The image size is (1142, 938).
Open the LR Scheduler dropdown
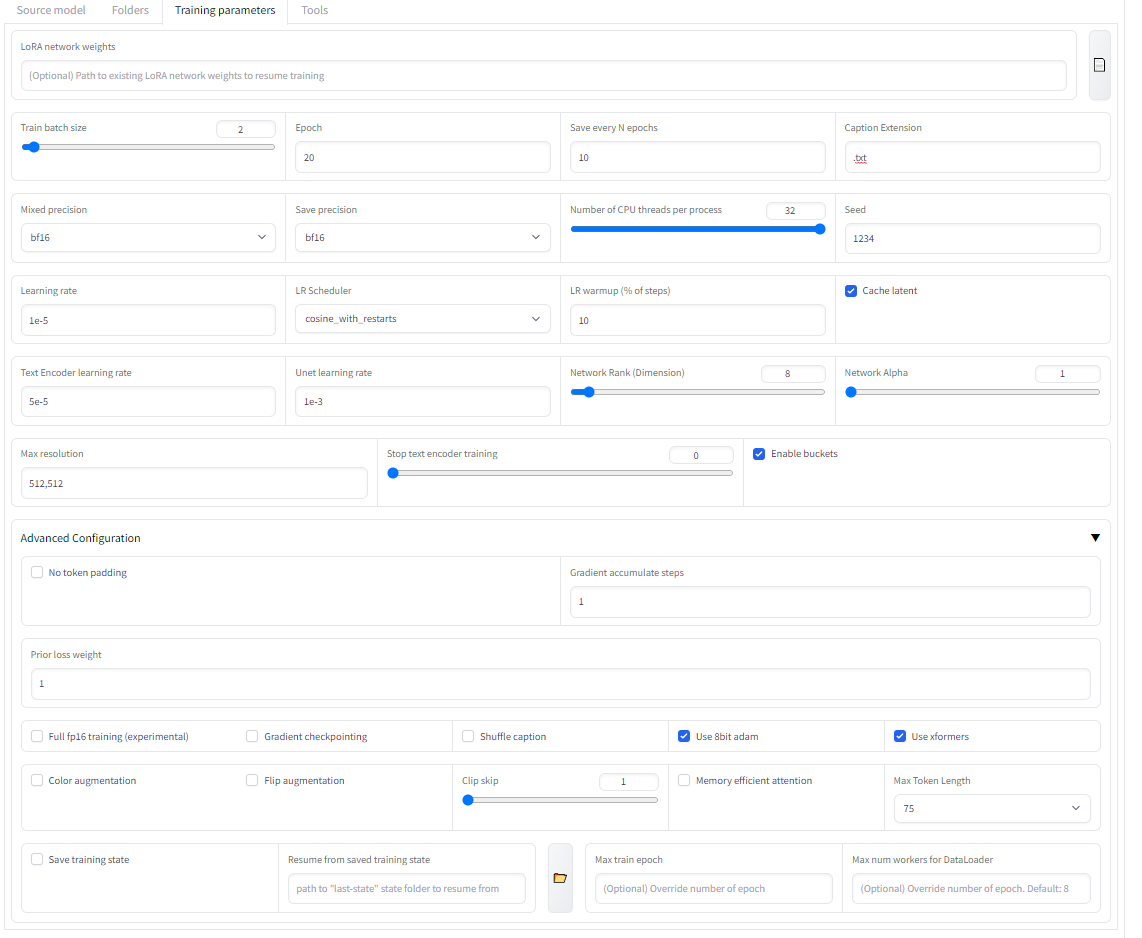click(422, 319)
